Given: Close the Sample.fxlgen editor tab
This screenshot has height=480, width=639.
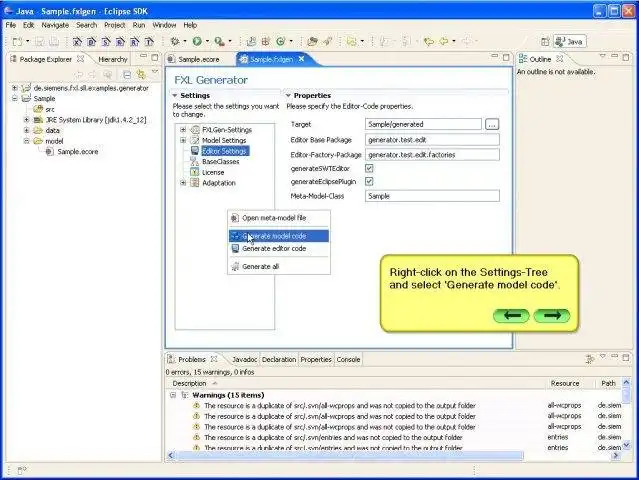Looking at the screenshot, I should (x=301, y=59).
